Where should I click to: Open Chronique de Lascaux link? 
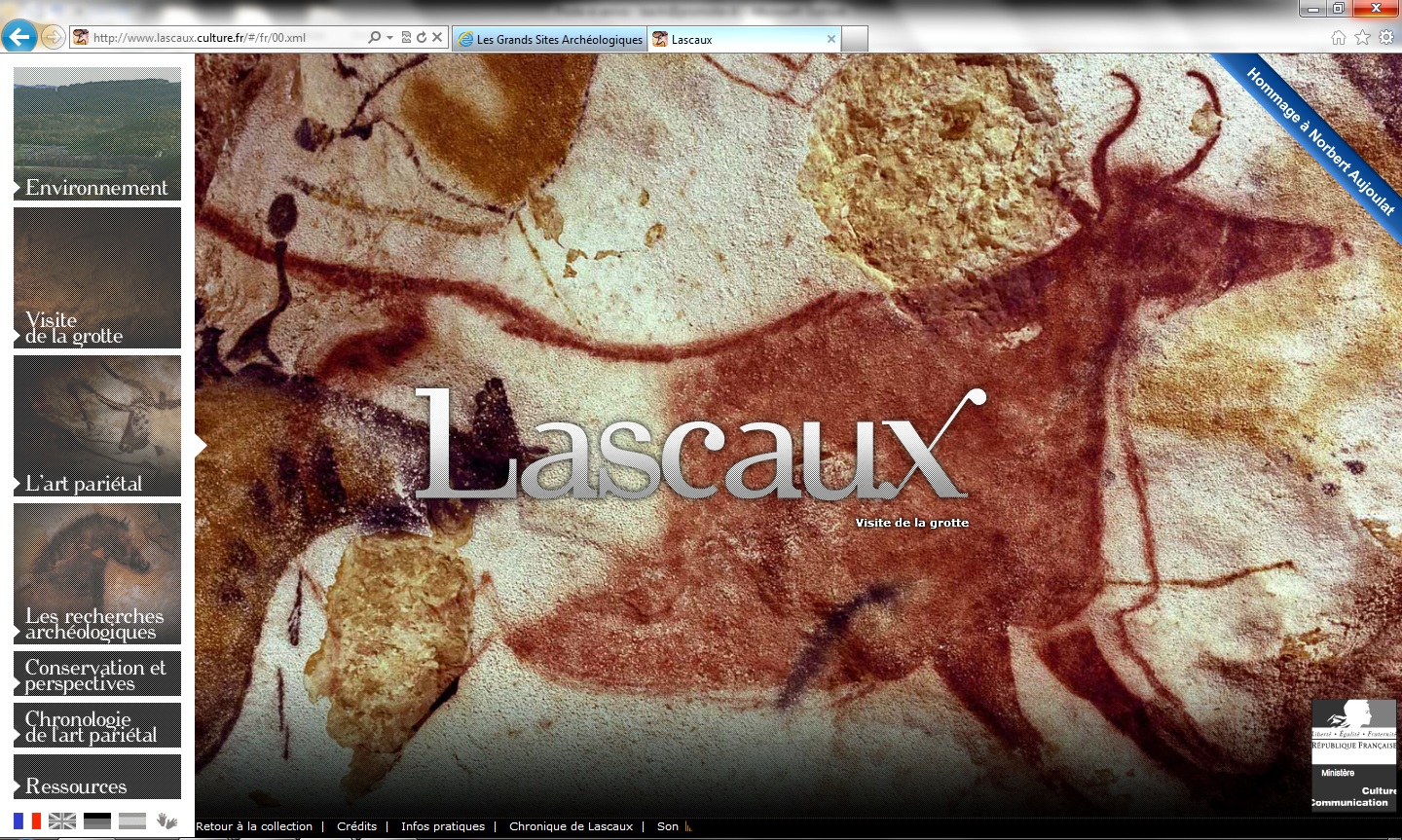pos(571,826)
